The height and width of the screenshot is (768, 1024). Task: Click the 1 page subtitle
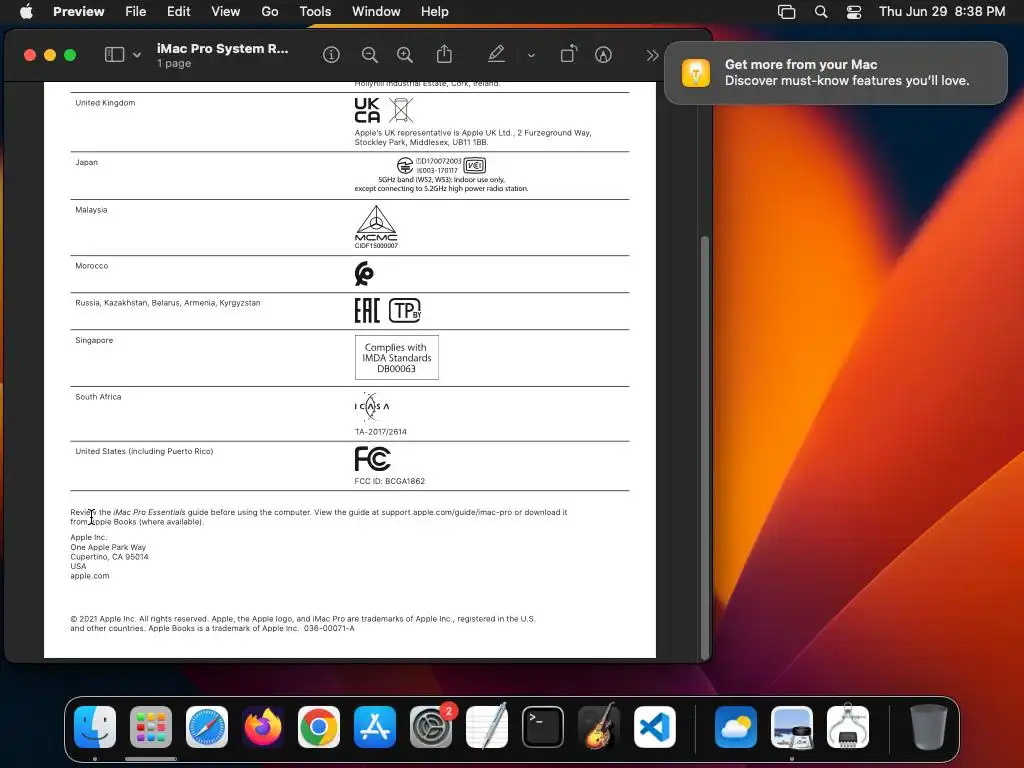(174, 63)
